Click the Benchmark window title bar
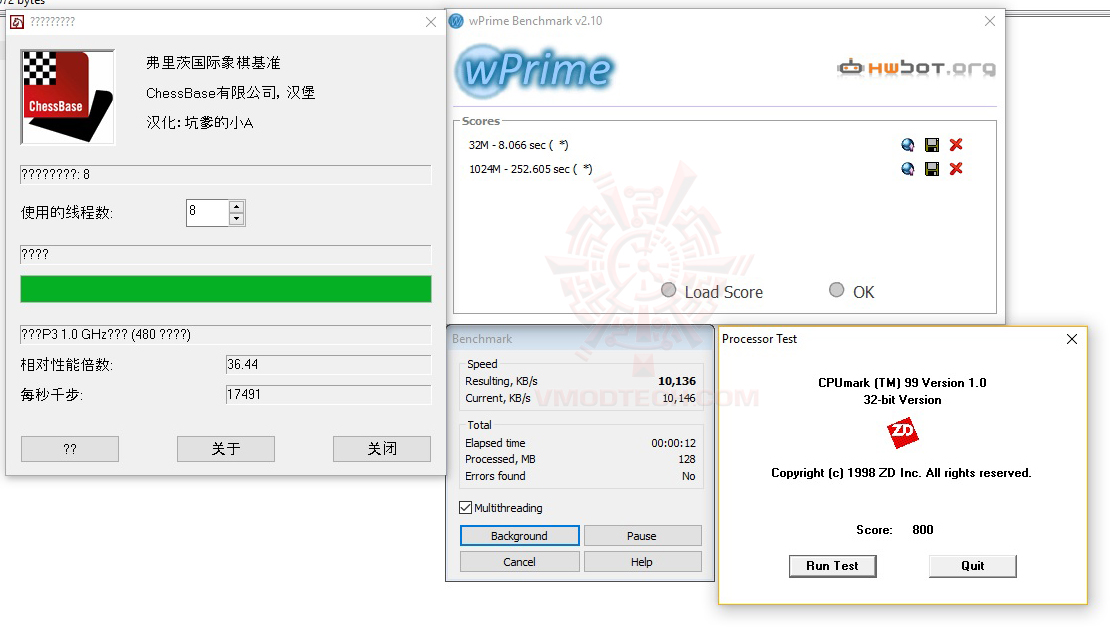The image size is (1110, 627). (x=579, y=339)
